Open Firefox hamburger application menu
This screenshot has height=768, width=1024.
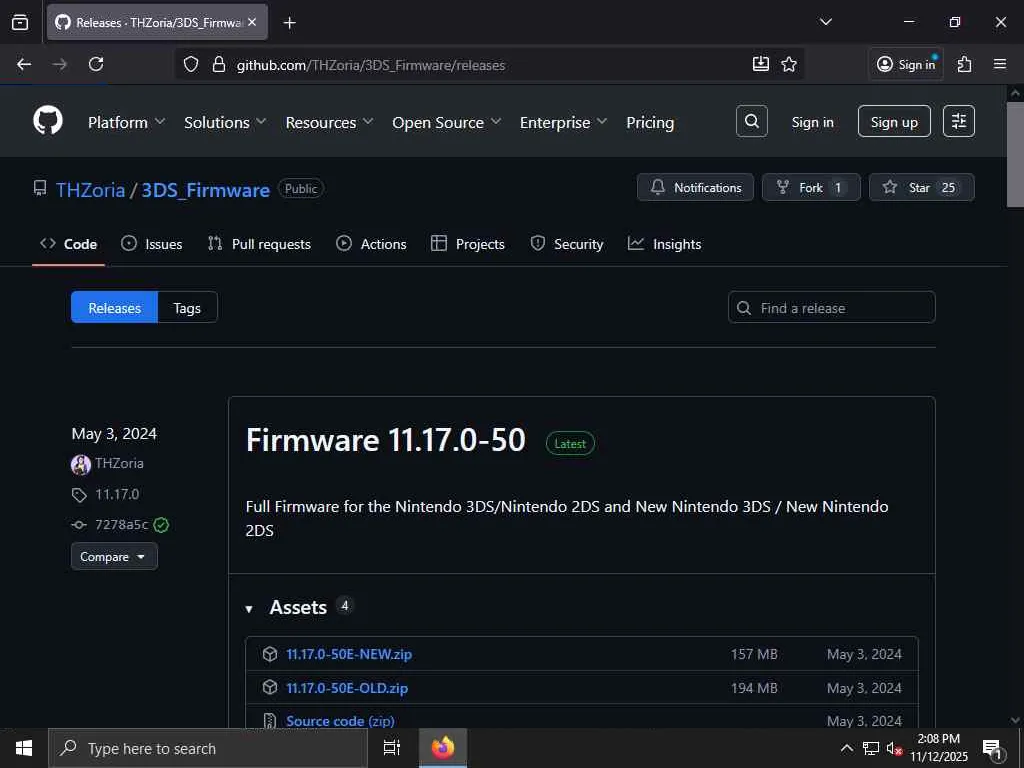click(x=1000, y=64)
